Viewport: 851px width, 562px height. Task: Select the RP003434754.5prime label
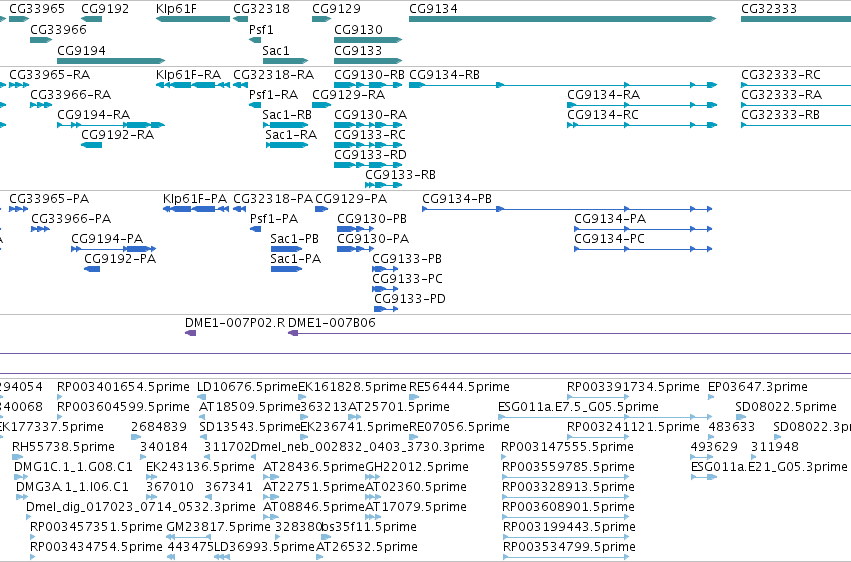[x=96, y=547]
